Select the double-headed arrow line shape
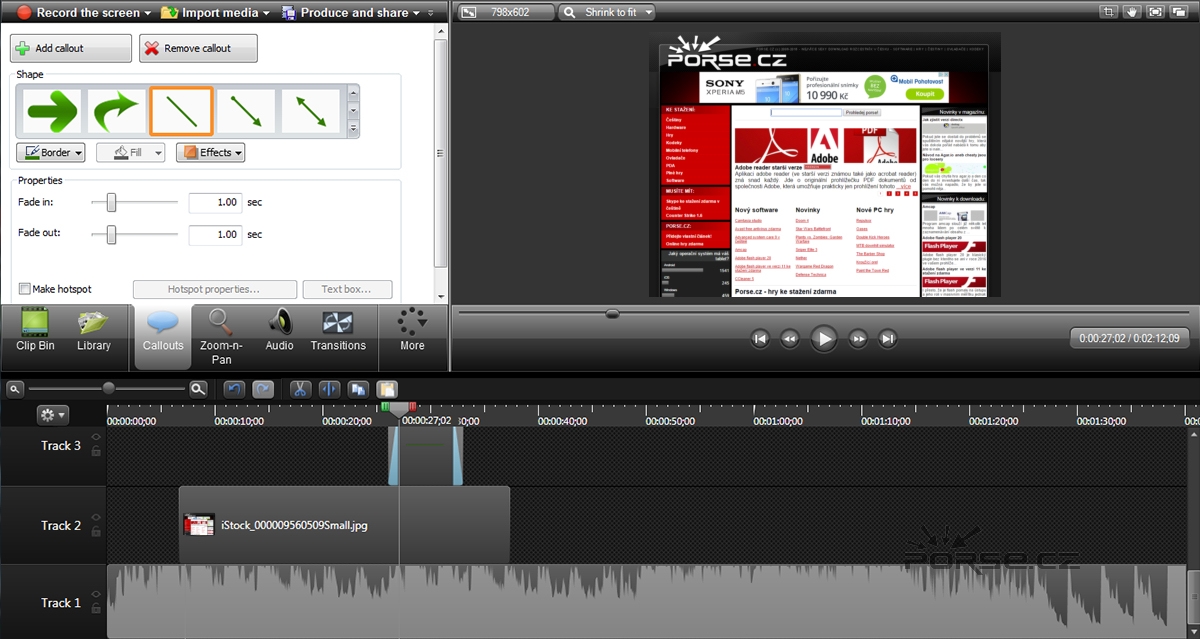The height and width of the screenshot is (639, 1200). pos(311,111)
